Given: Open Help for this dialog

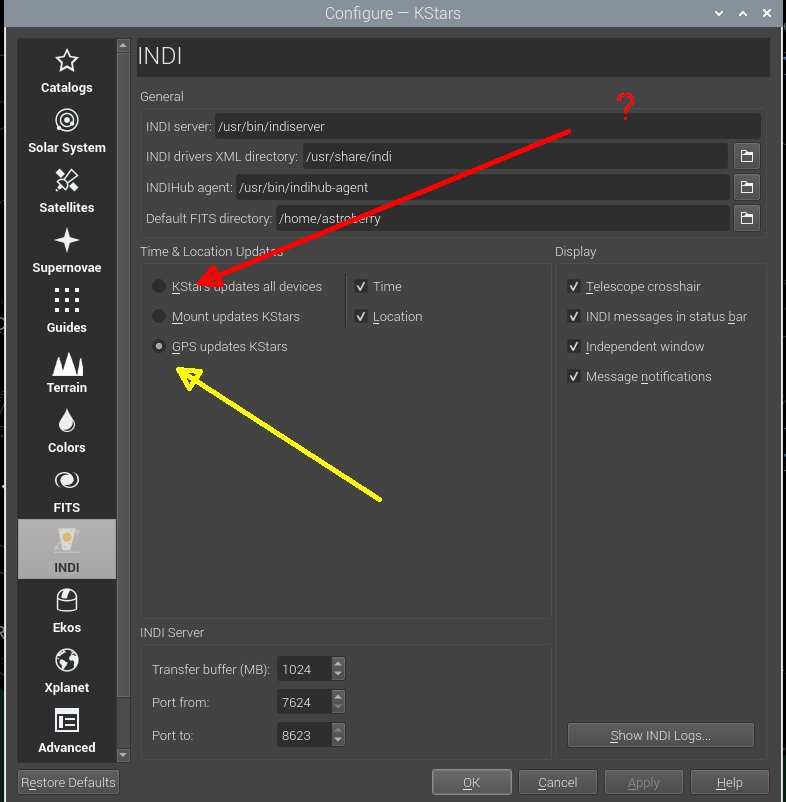Looking at the screenshot, I should point(729,782).
